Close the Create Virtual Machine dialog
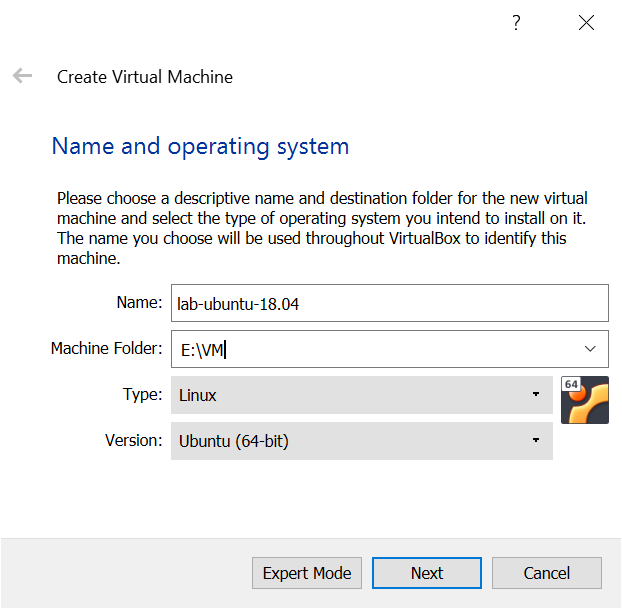The width and height of the screenshot is (622, 609). pos(586,23)
